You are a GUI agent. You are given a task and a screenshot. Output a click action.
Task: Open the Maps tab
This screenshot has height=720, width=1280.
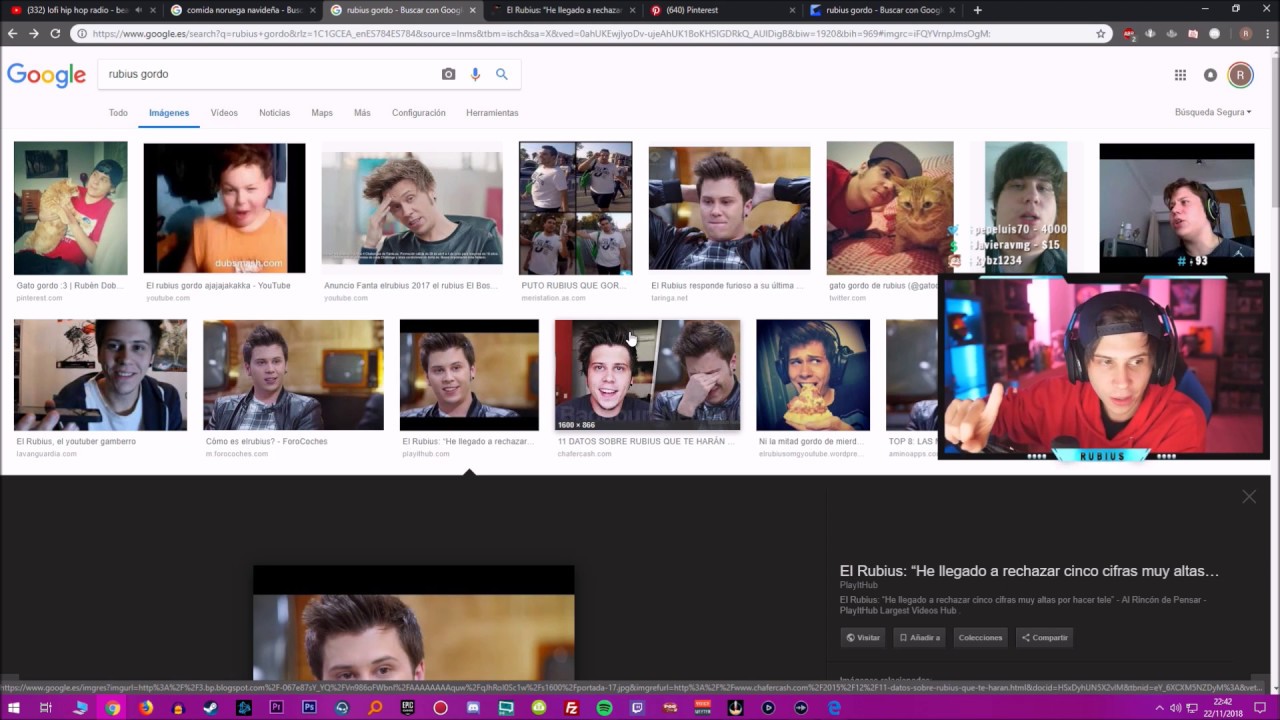[322, 113]
